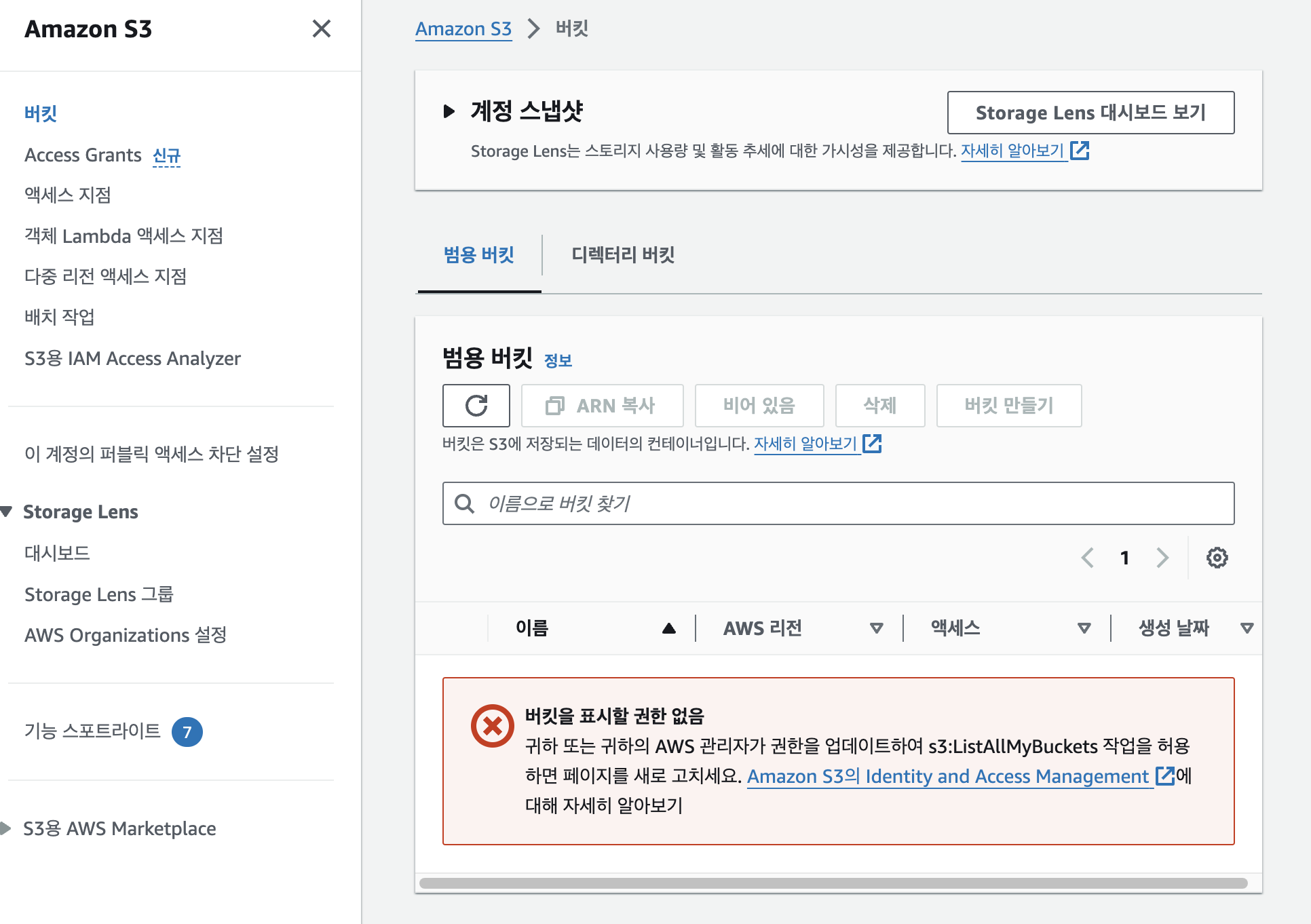Expand the 계정 스냅샷 section triangle
The height and width of the screenshot is (924, 1311).
click(449, 111)
